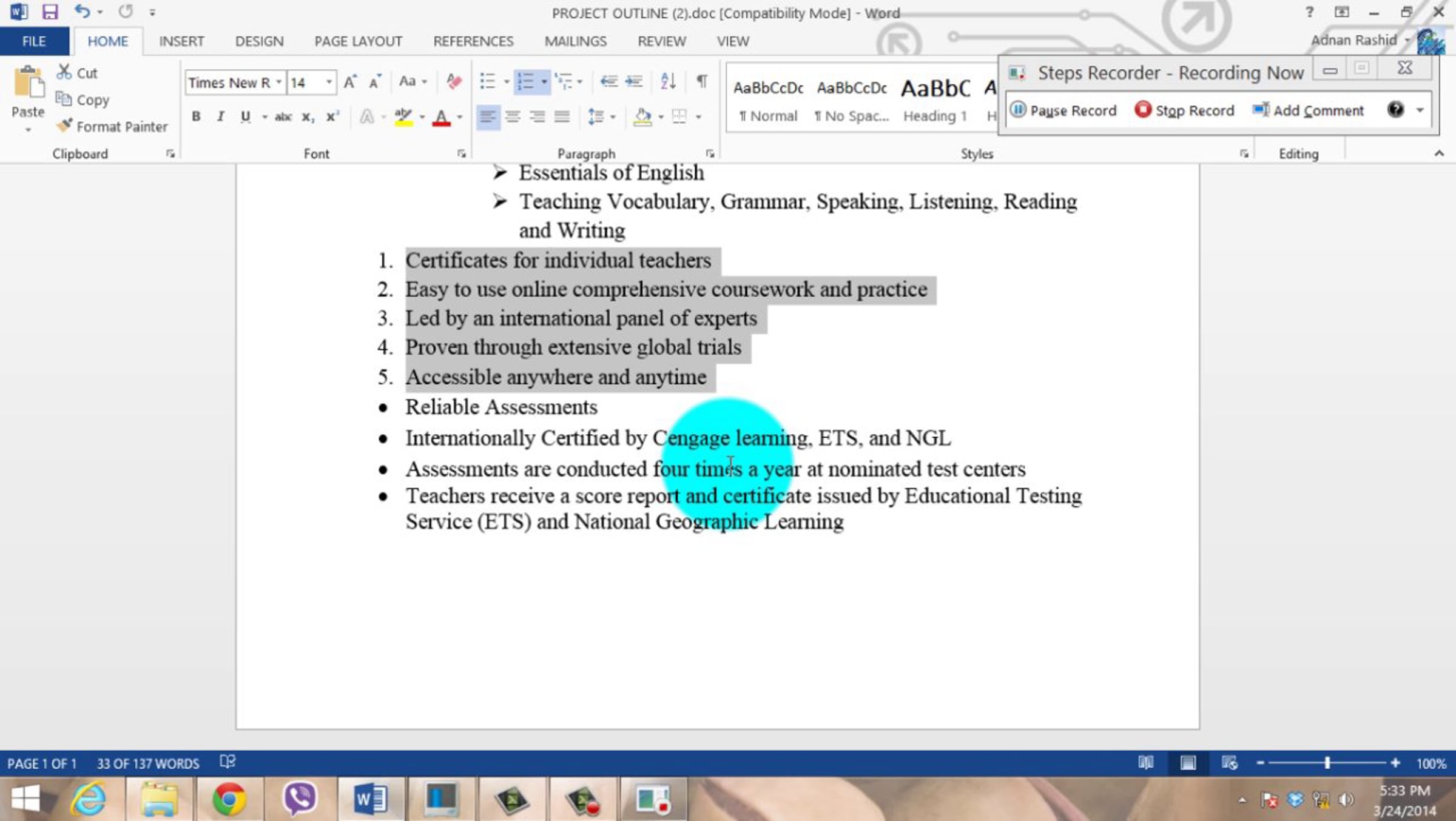Open the font name dropdown
Screen dimensions: 1456x821
point(278,82)
